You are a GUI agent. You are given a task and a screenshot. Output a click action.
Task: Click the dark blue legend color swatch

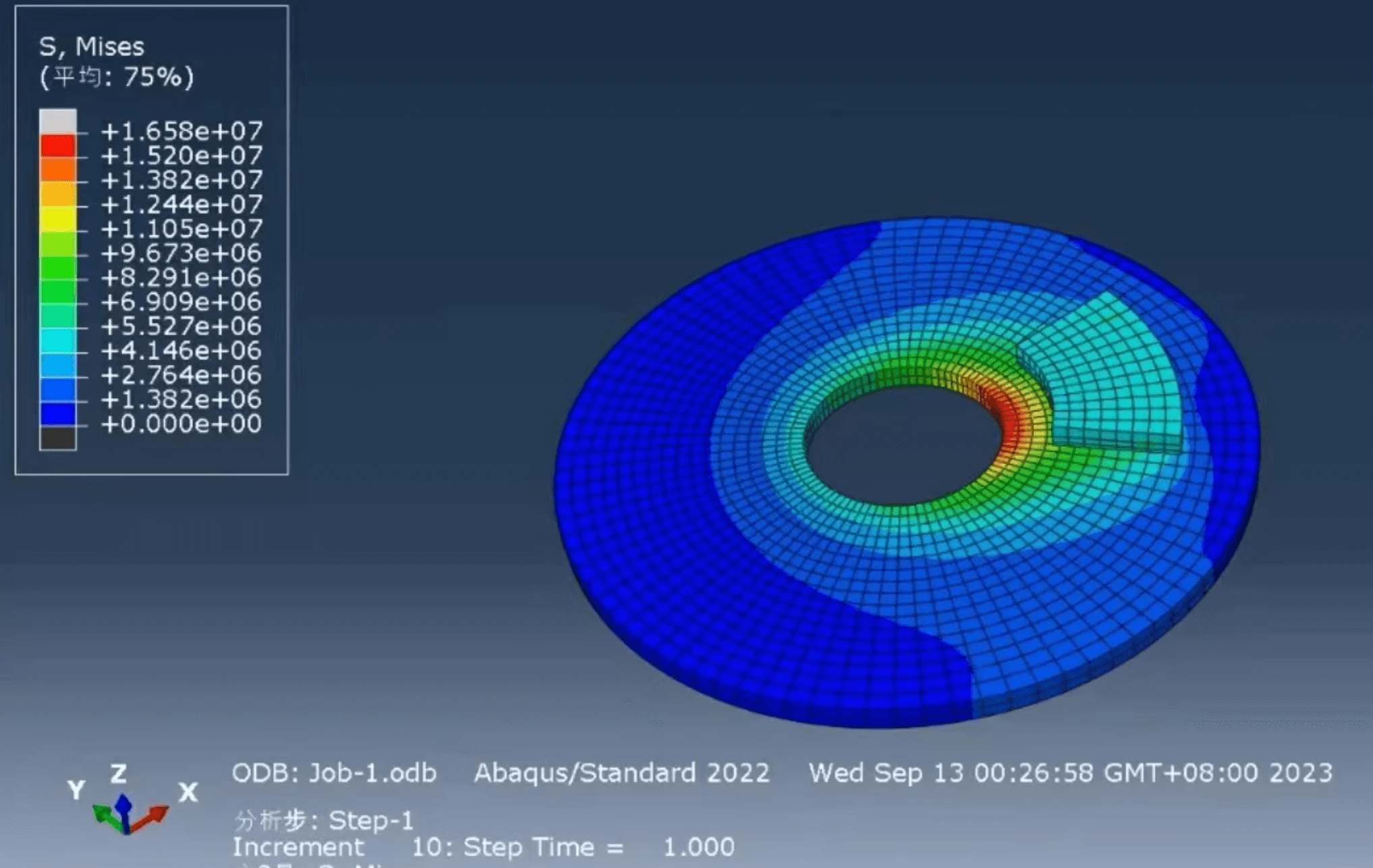[58, 413]
